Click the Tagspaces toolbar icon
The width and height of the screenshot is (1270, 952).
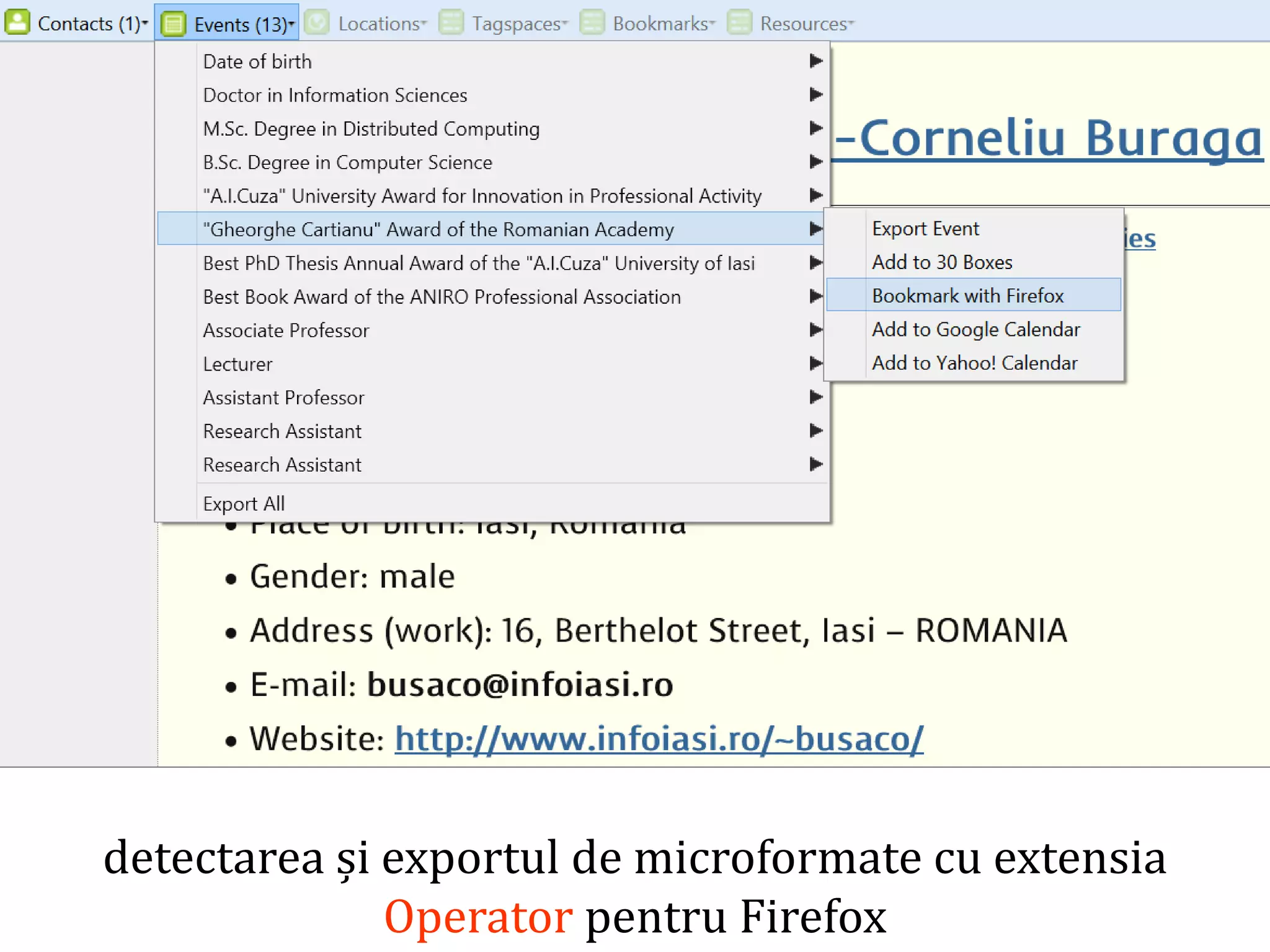click(451, 23)
